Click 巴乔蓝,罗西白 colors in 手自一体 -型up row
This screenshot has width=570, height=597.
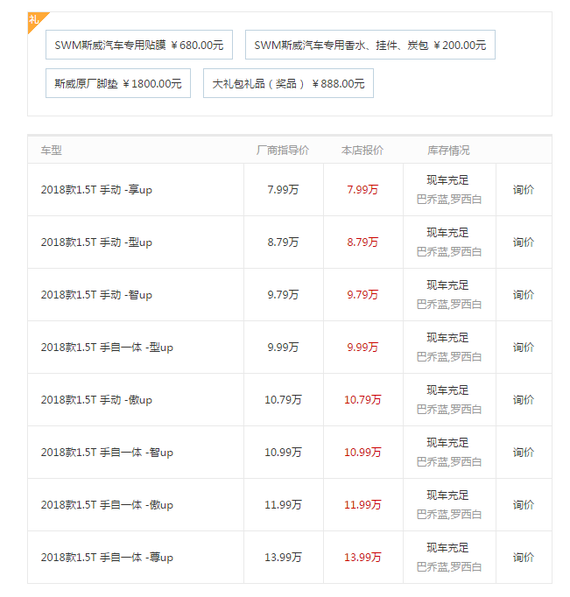[449, 357]
